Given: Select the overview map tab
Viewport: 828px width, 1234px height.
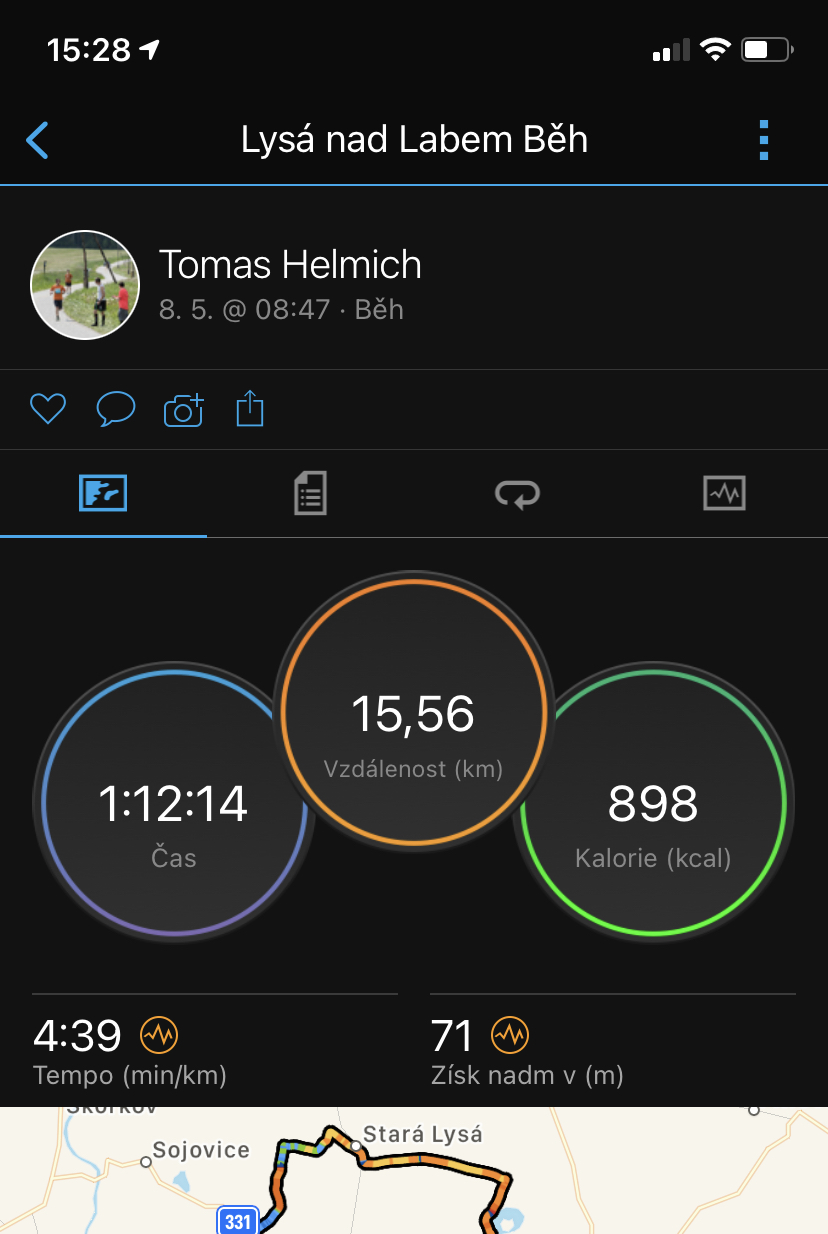Looking at the screenshot, I should [x=103, y=493].
